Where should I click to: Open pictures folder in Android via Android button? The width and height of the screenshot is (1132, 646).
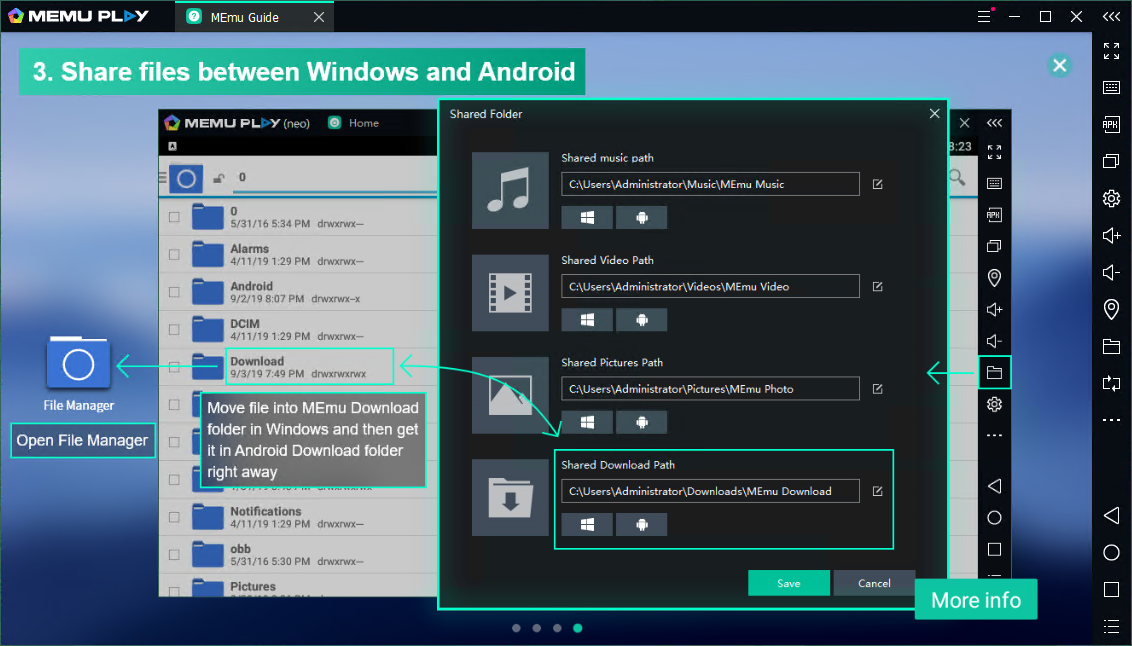coord(642,422)
